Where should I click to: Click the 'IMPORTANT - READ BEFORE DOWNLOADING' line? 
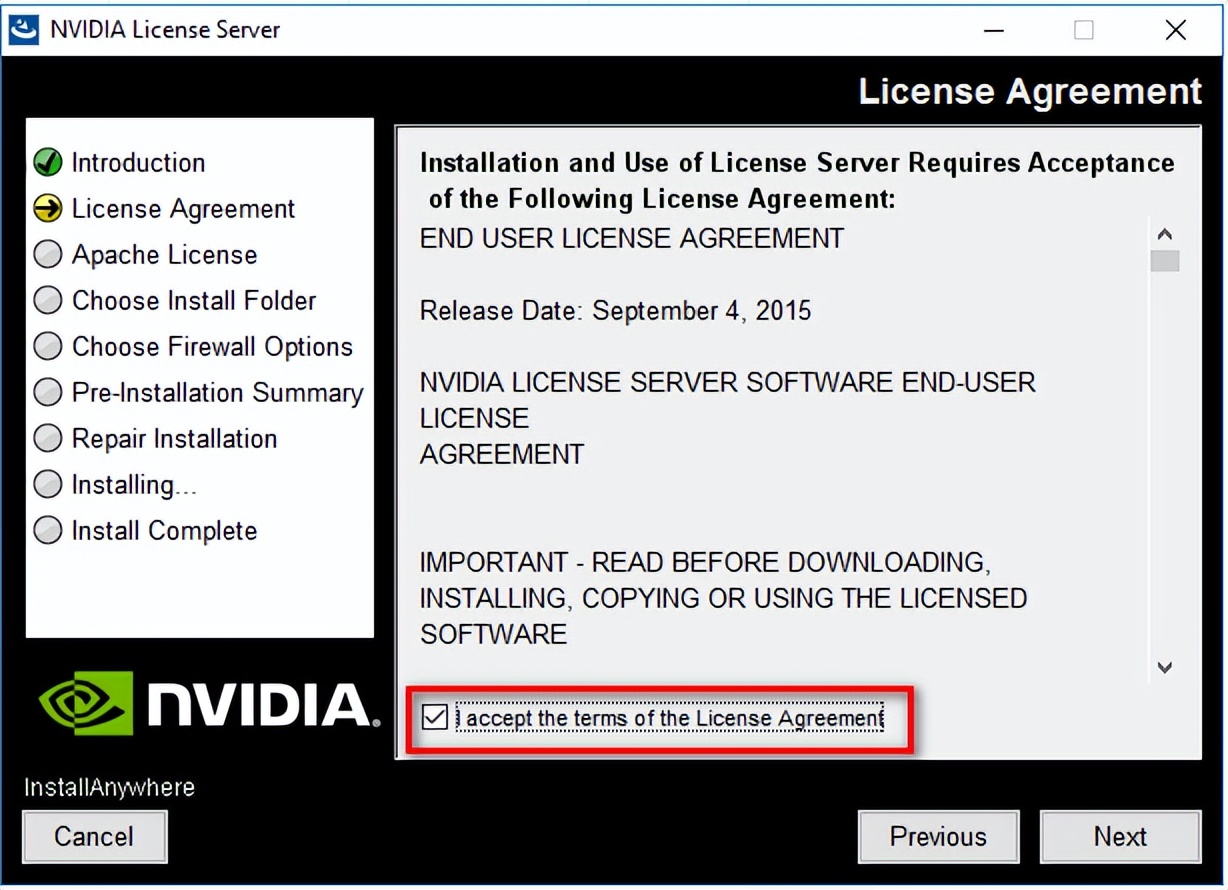[705, 563]
